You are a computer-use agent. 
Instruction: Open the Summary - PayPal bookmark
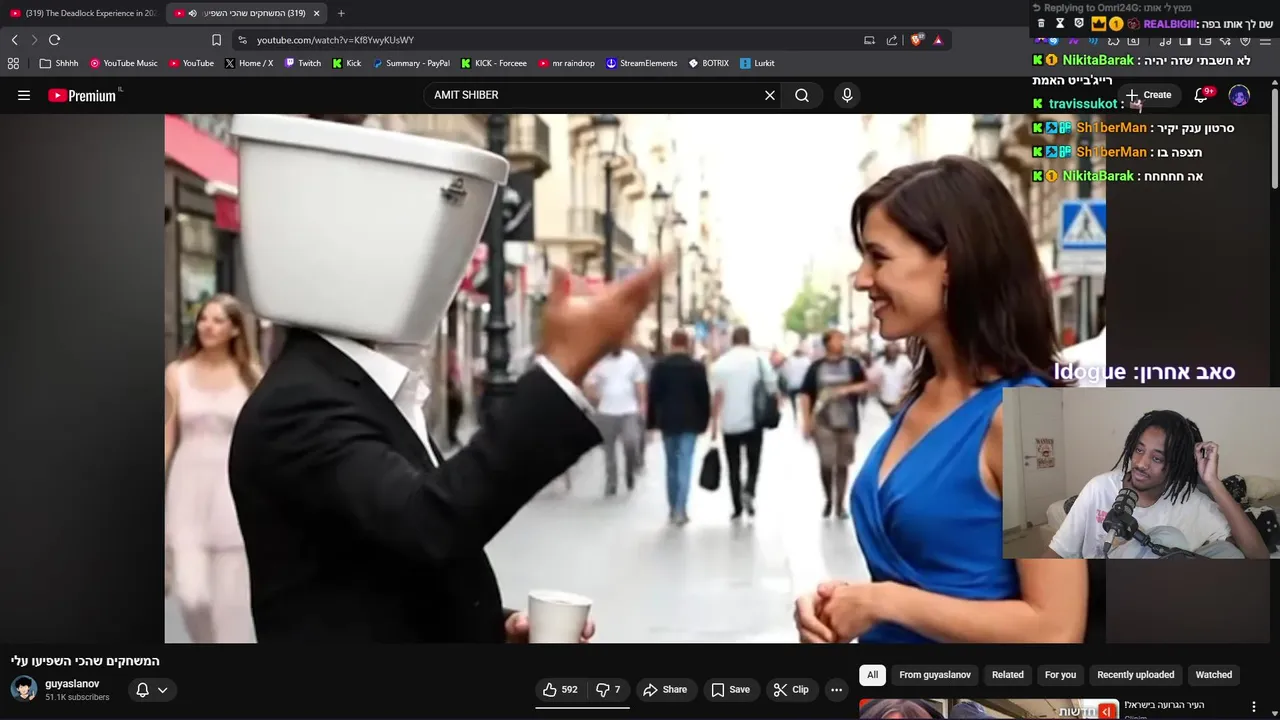[x=411, y=63]
